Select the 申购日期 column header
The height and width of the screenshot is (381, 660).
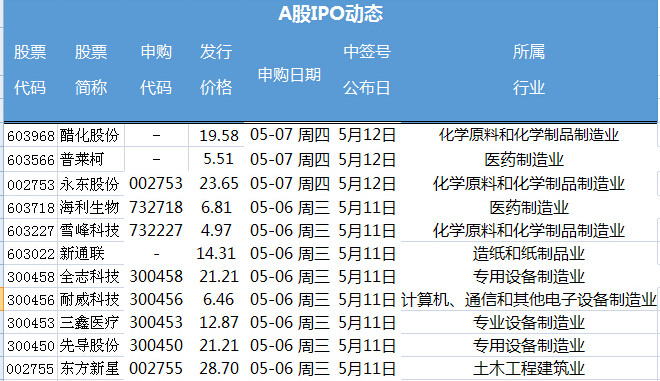pyautogui.click(x=289, y=75)
